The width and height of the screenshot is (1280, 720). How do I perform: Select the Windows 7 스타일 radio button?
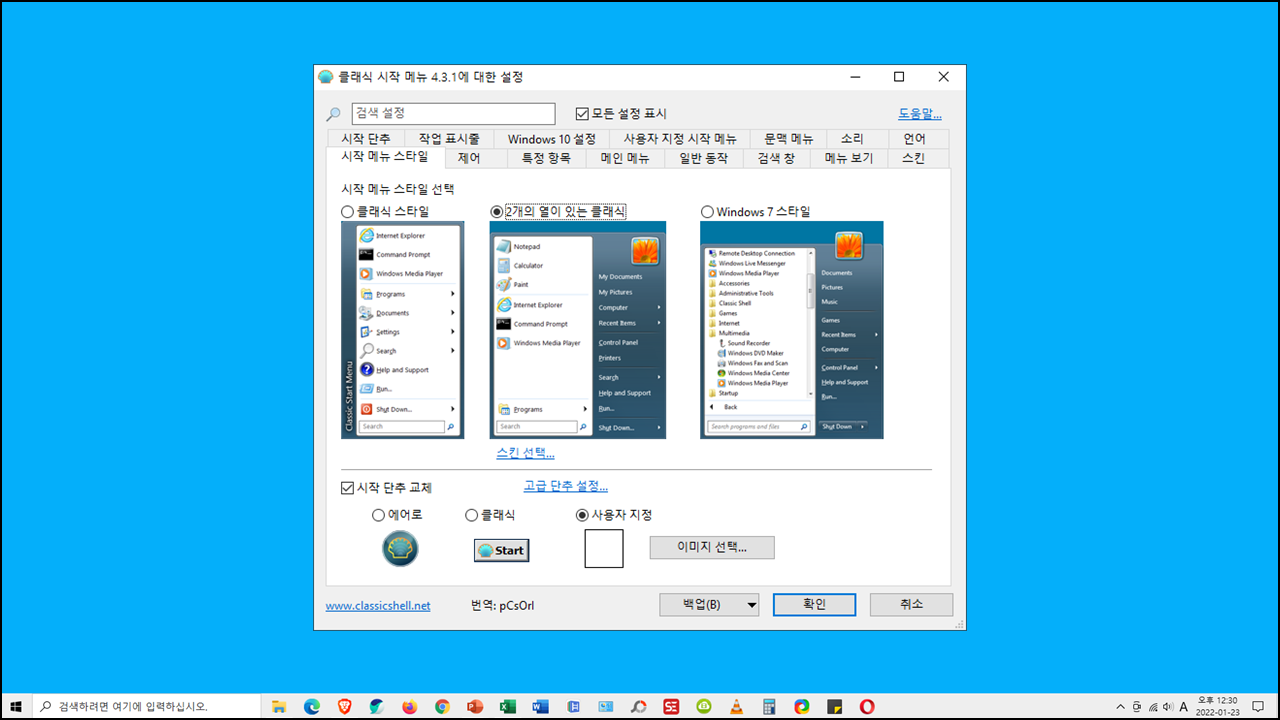point(708,212)
